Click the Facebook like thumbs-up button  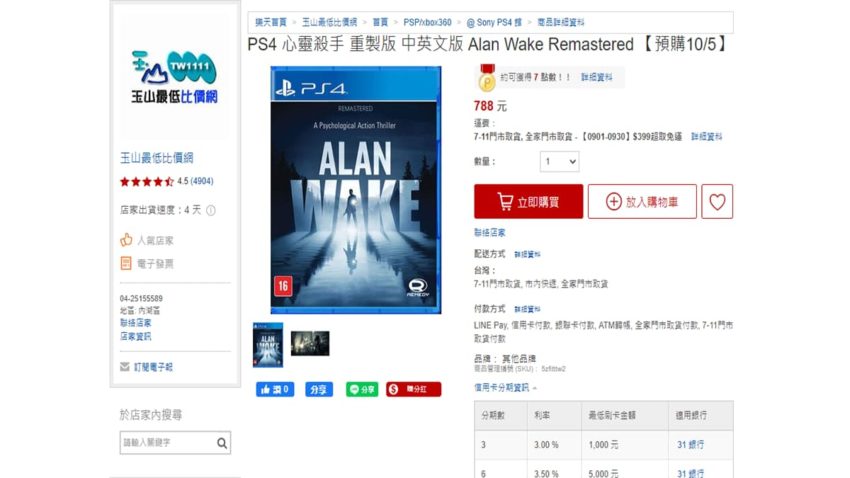(275, 389)
